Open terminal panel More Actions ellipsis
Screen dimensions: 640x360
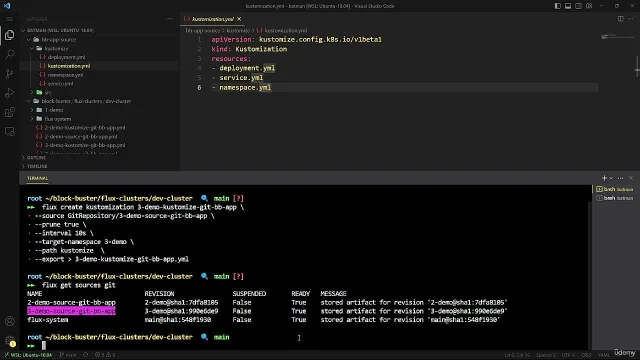[620, 178]
